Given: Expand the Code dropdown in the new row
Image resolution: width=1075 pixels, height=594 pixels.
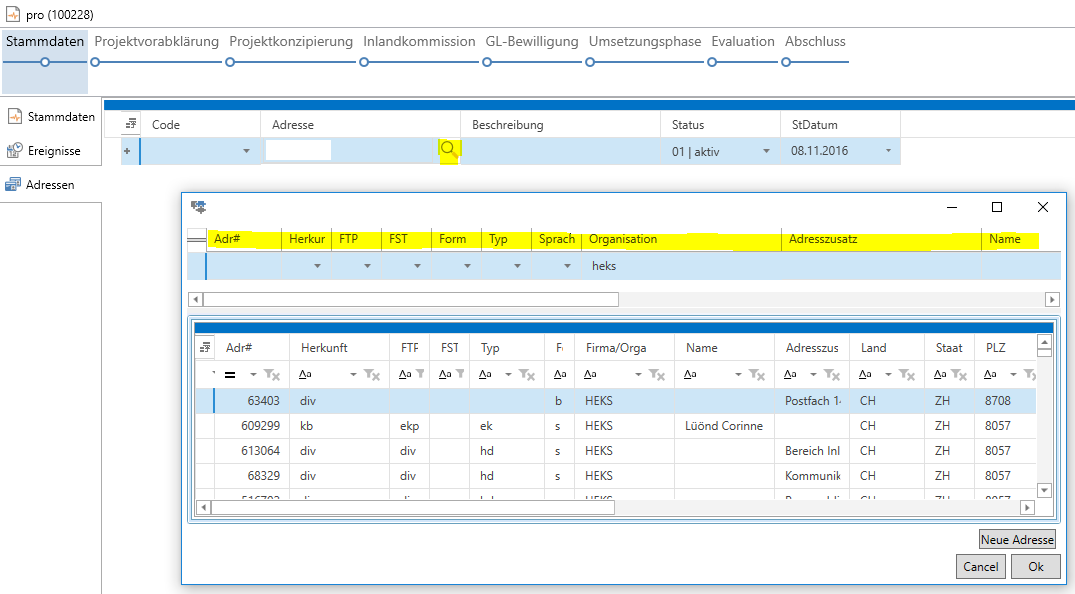Looking at the screenshot, I should [x=246, y=152].
